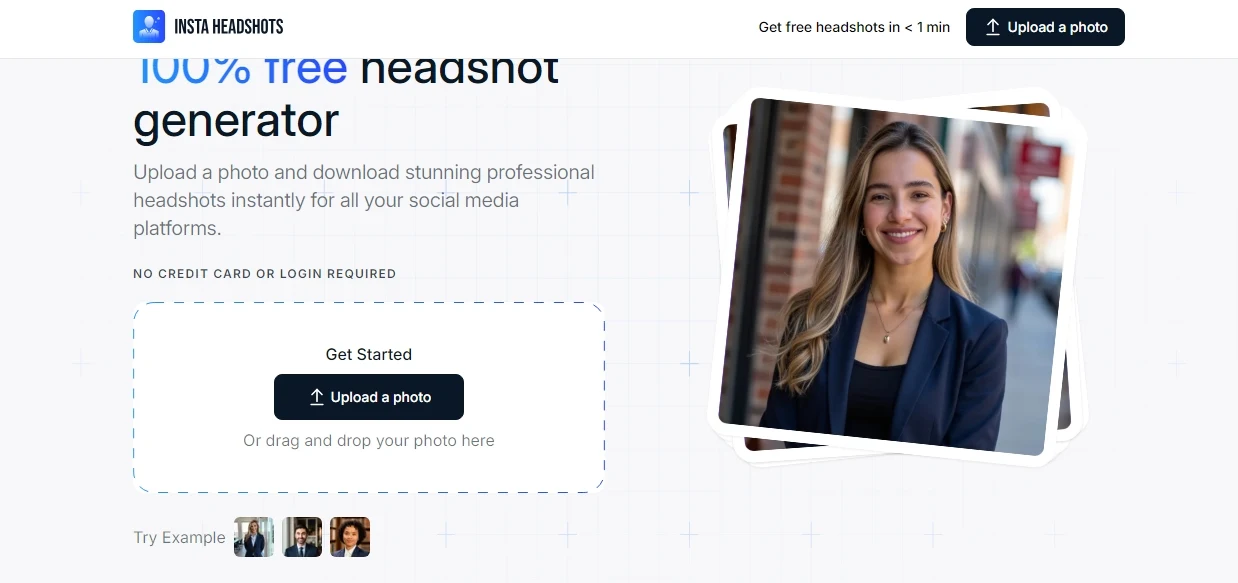Click the Get Started heading in the upload box
This screenshot has width=1238, height=583.
coord(369,354)
